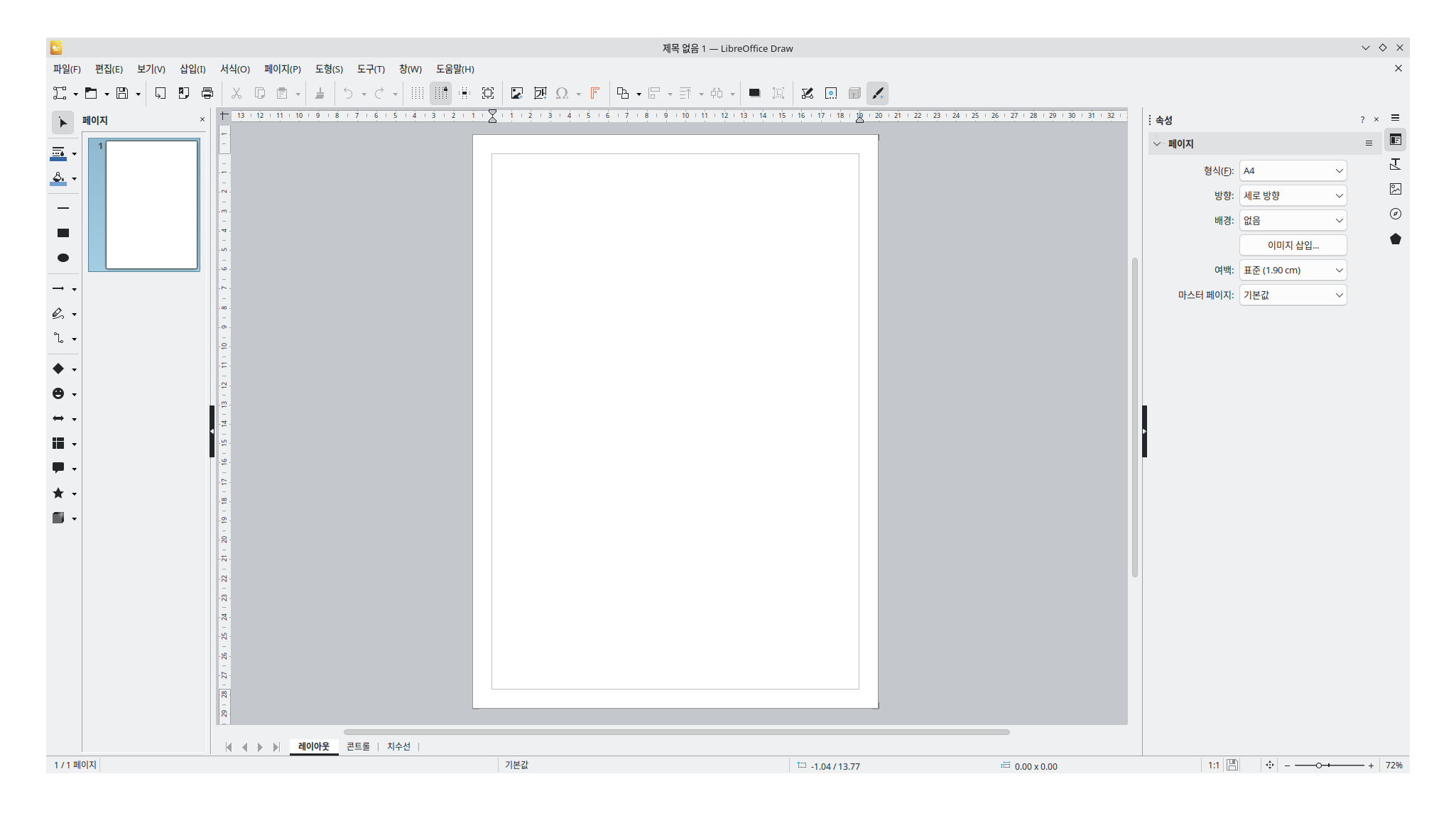This screenshot has height=828, width=1456.
Task: Open the 여백 margin dropdown
Action: click(x=1293, y=271)
